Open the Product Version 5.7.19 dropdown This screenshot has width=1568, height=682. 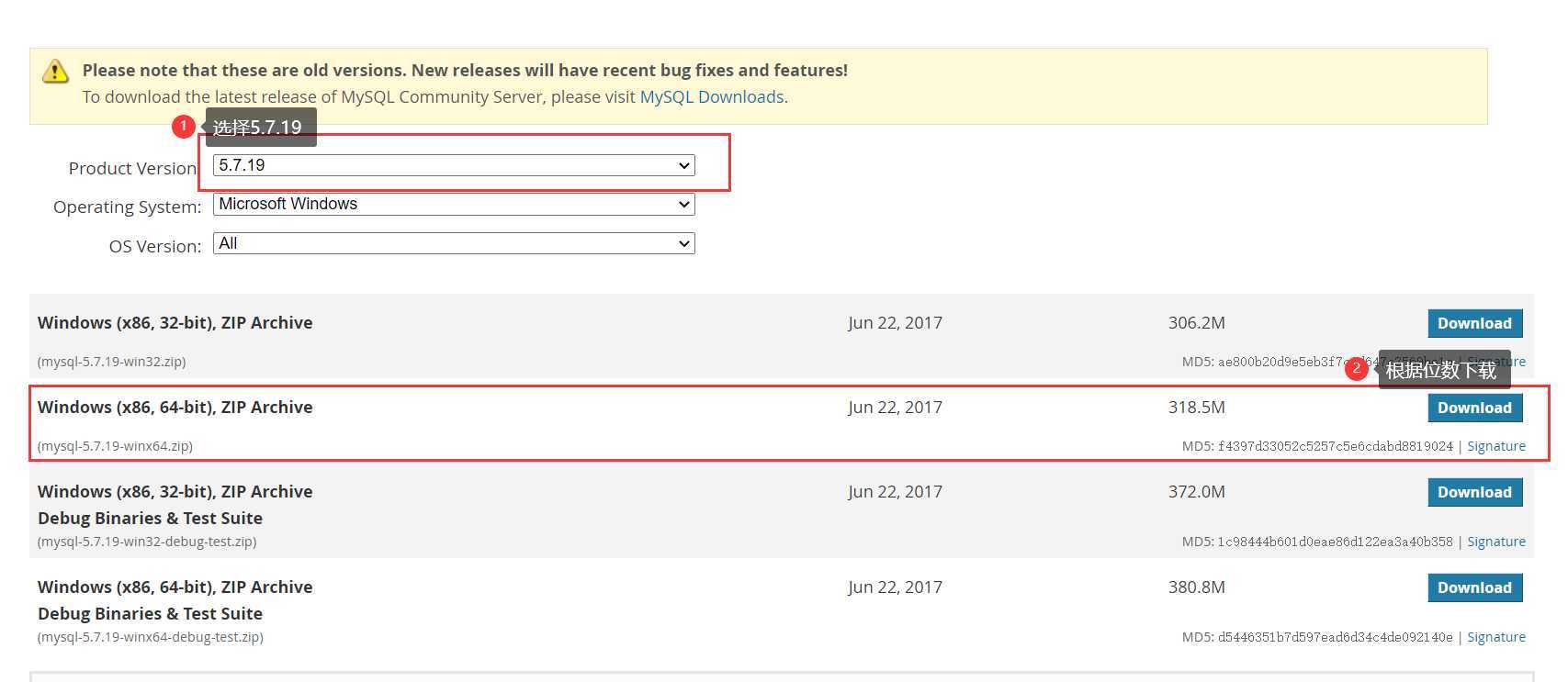point(454,165)
